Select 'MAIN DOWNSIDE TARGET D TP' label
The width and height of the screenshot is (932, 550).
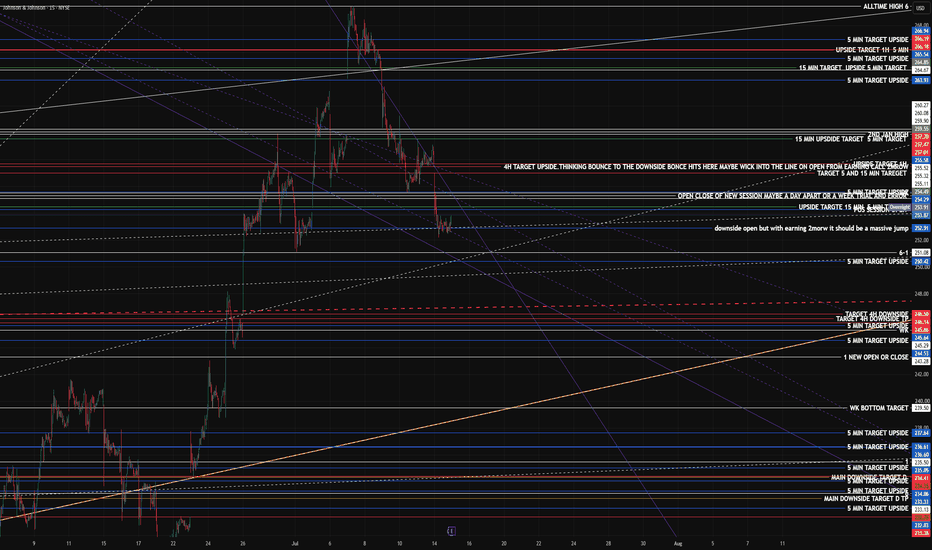click(x=866, y=499)
